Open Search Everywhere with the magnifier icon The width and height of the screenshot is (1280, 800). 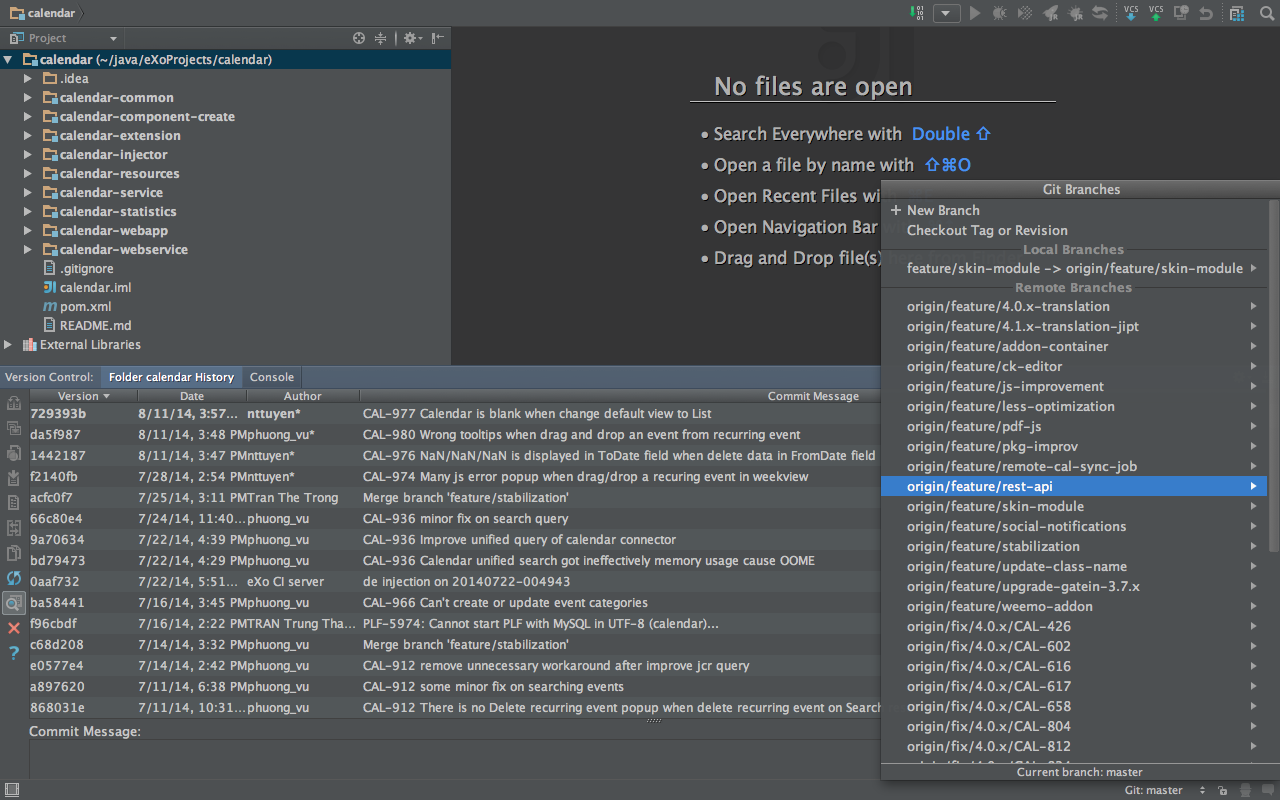pyautogui.click(x=1267, y=13)
